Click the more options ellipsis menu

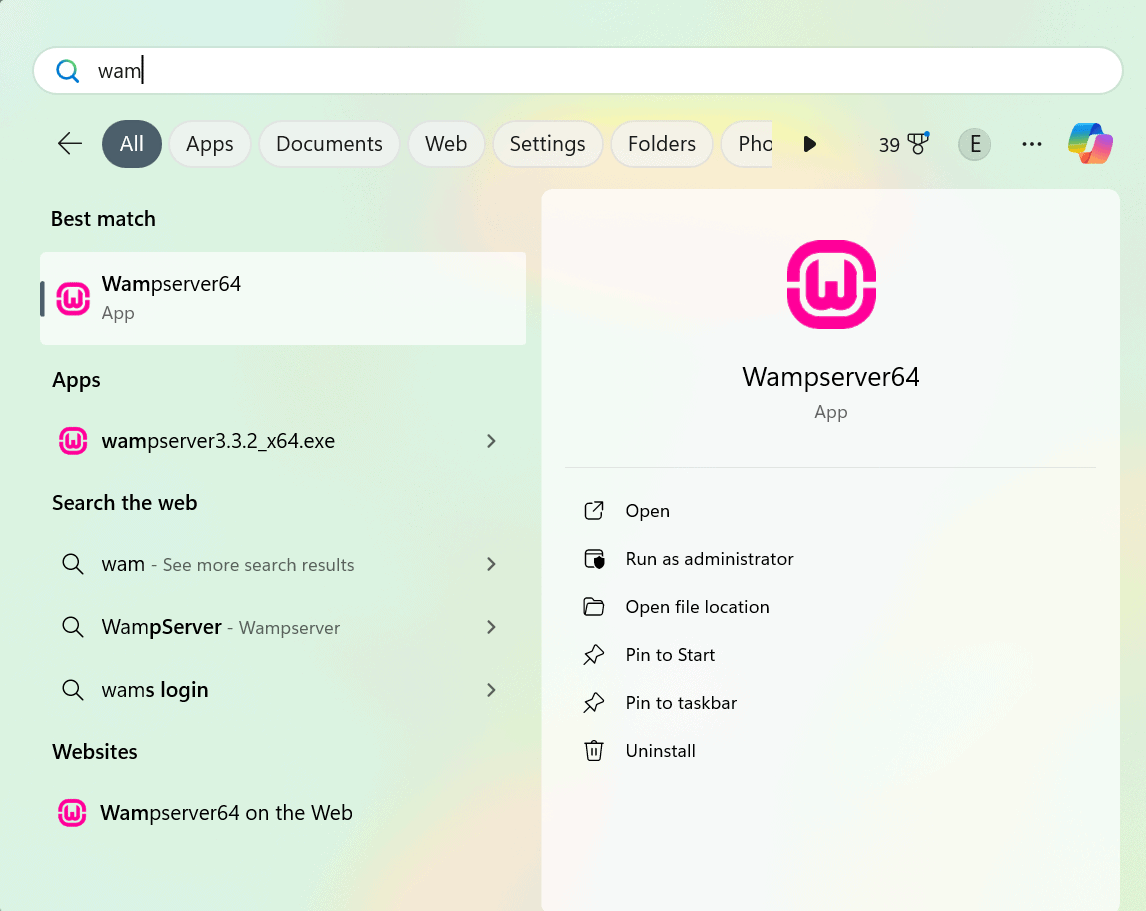coord(1031,144)
